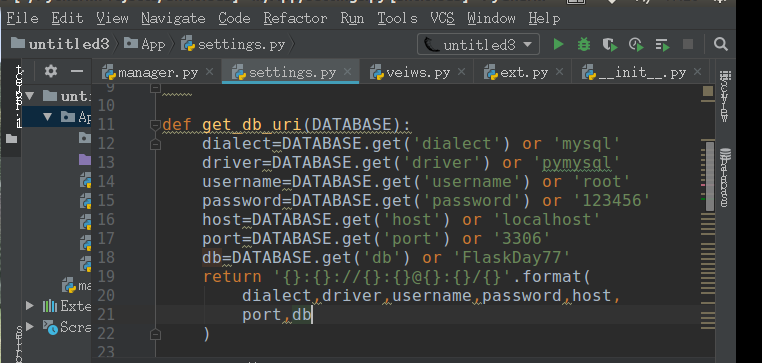Expand Scratches and Consoles node

coord(30,326)
